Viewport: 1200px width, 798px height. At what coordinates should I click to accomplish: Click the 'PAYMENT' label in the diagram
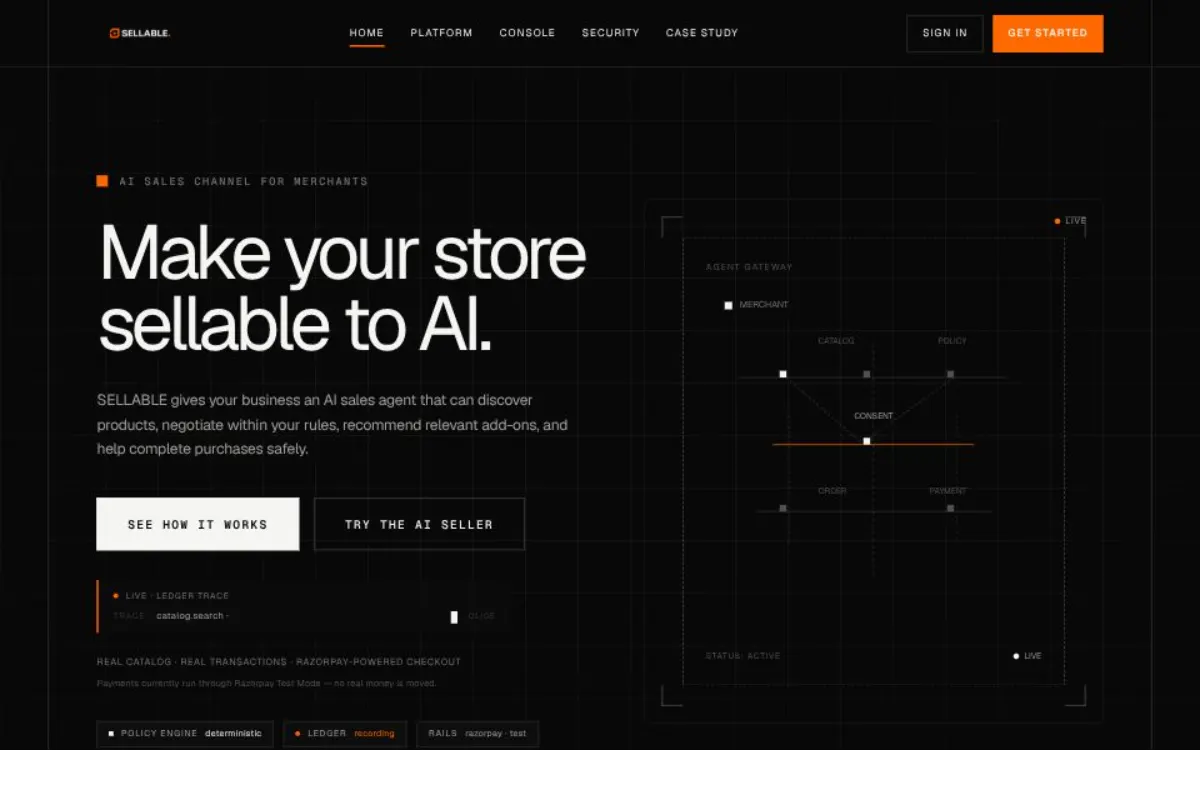(x=948, y=491)
